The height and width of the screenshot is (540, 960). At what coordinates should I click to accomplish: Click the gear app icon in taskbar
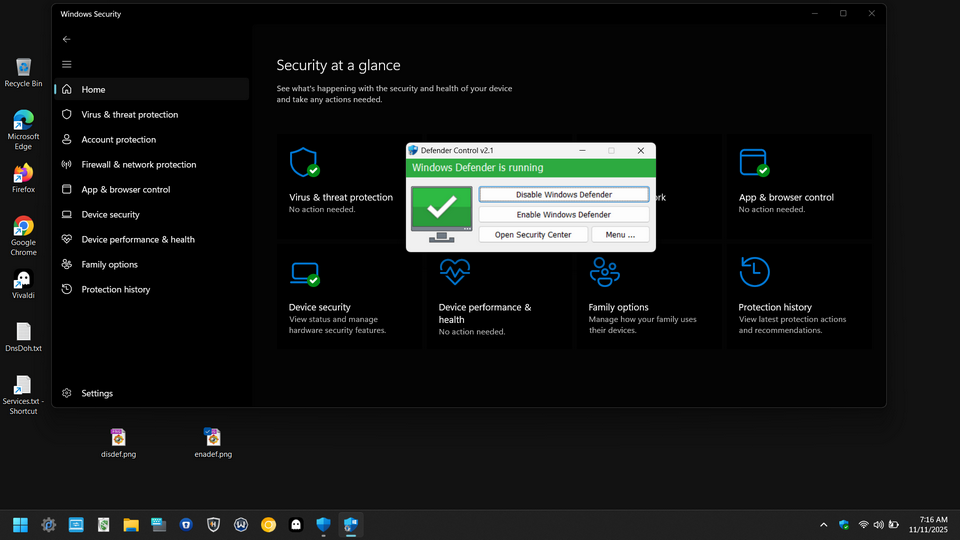click(x=48, y=525)
